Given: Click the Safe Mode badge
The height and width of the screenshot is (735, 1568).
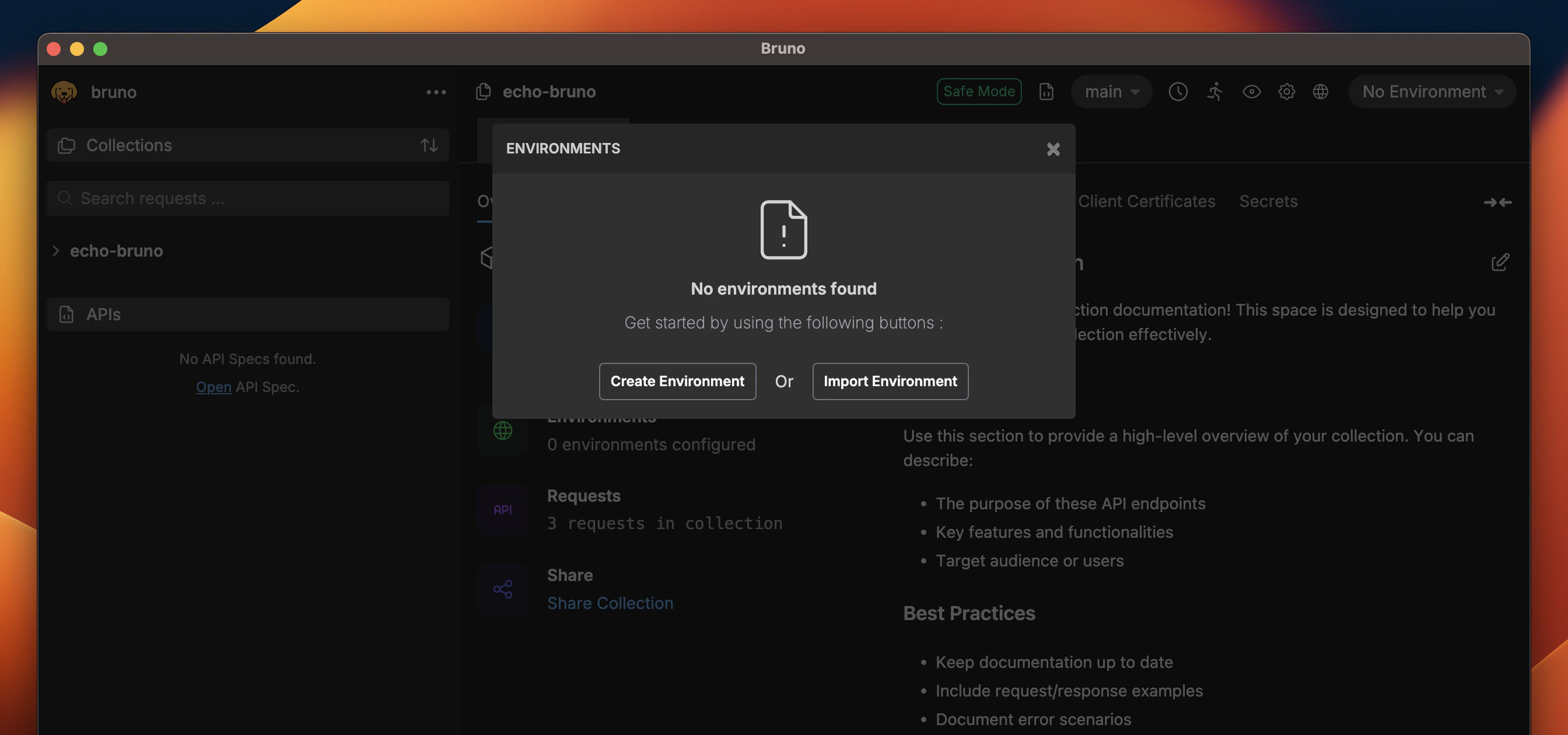Looking at the screenshot, I should [978, 91].
